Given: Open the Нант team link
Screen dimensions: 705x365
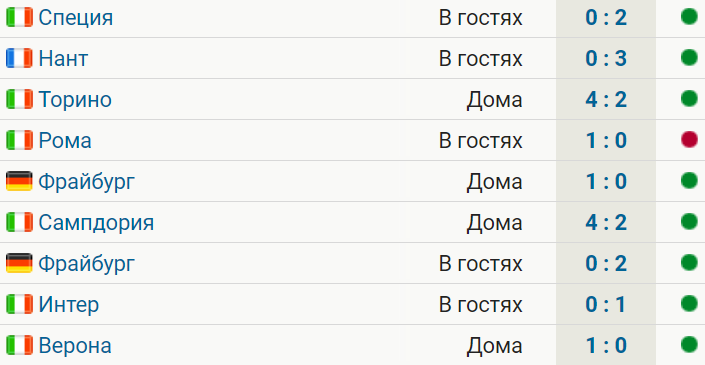Looking at the screenshot, I should [63, 58].
